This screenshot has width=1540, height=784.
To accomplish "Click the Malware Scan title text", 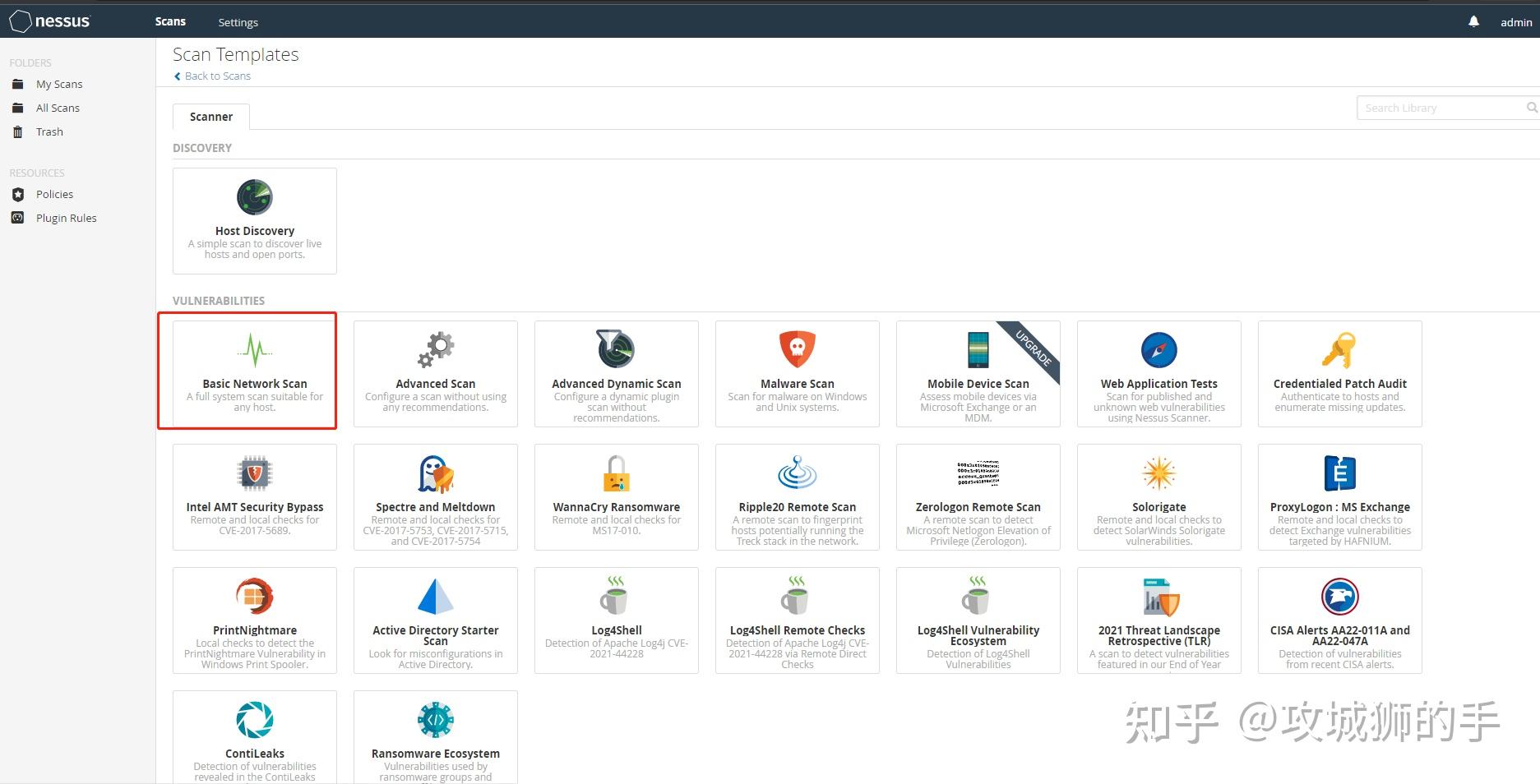I will [798, 384].
